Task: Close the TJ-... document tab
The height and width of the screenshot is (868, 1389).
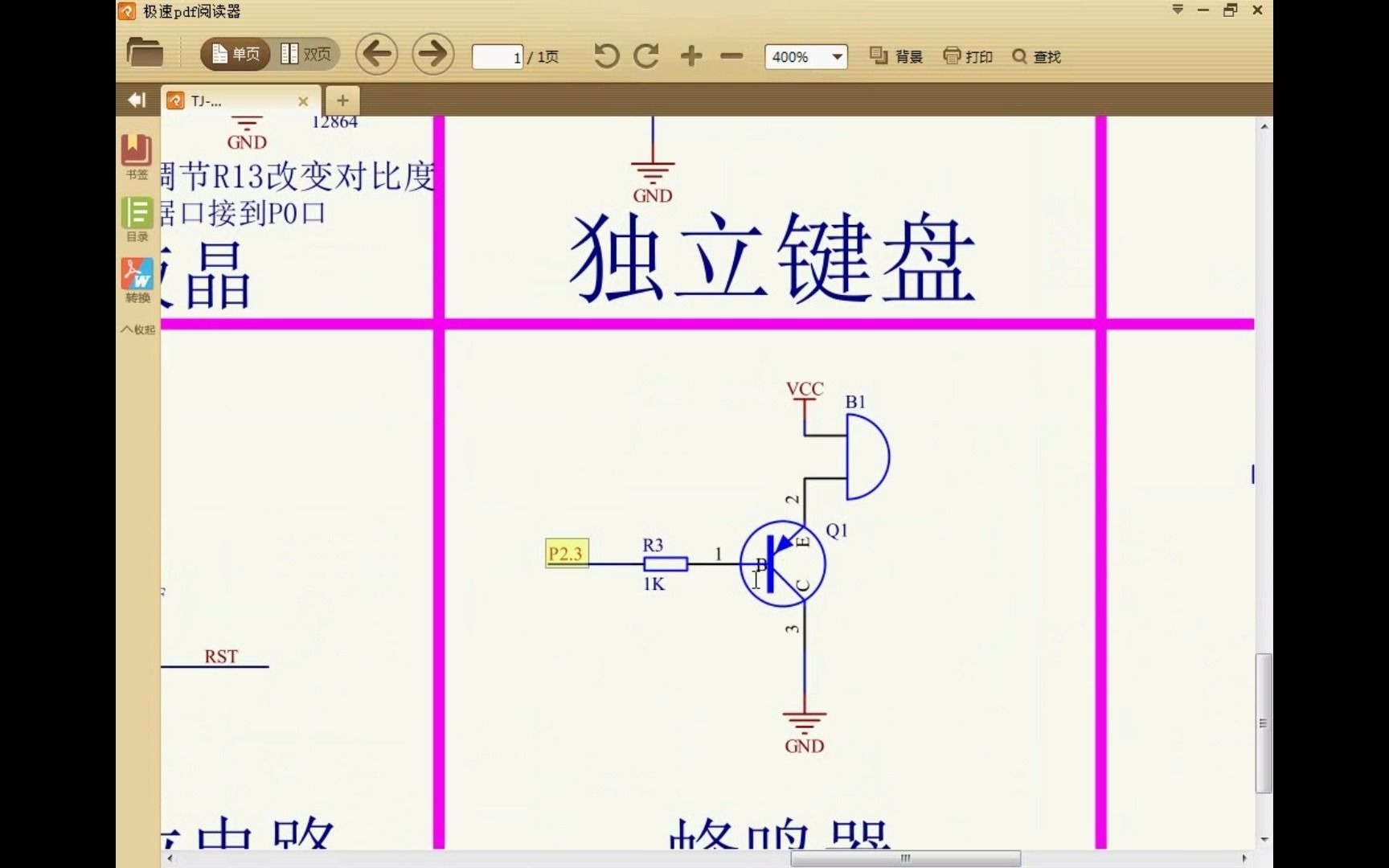Action: (x=303, y=101)
